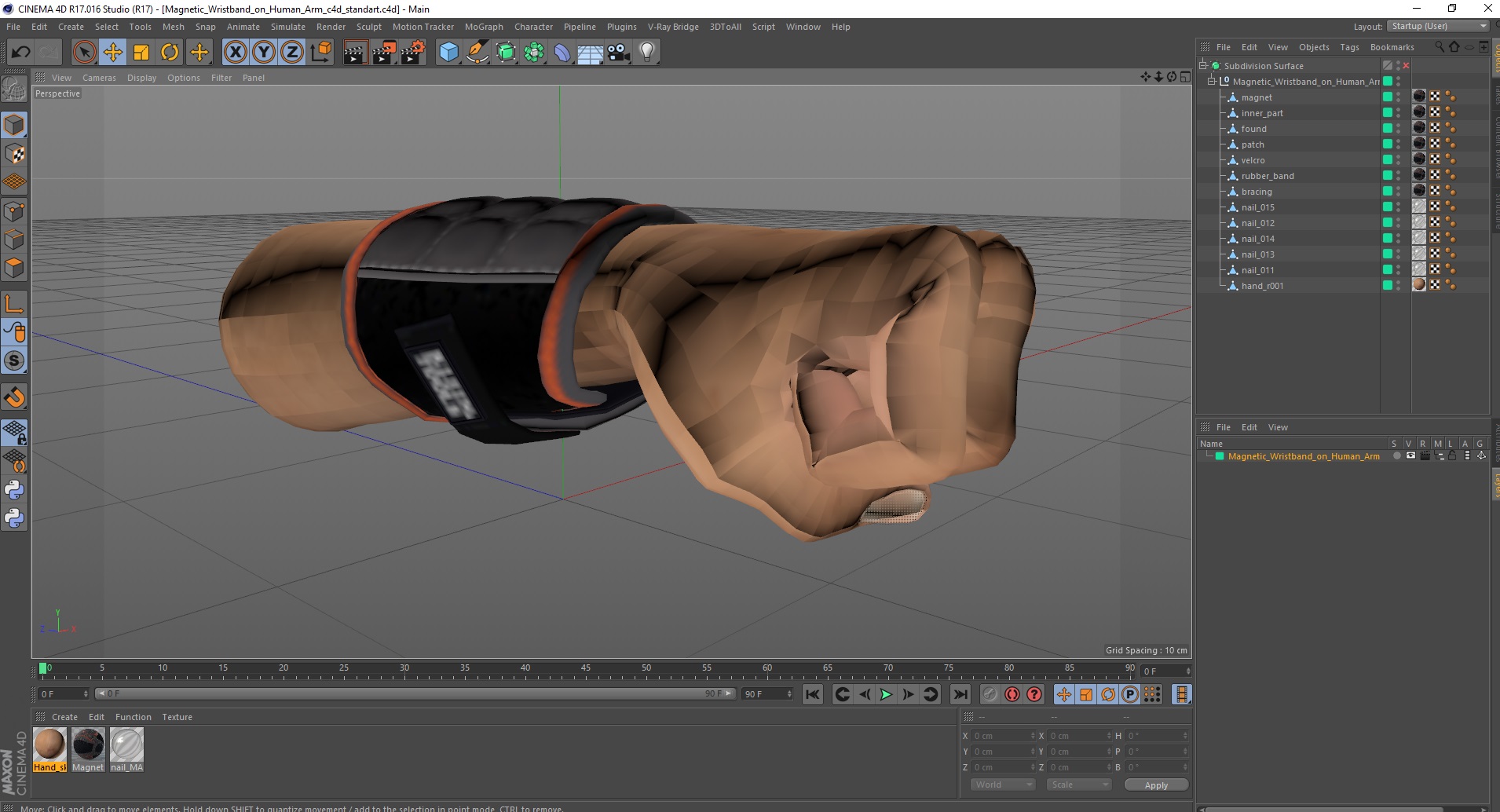Click the Undo arrow icon
Viewport: 1500px width, 812px height.
20,53
